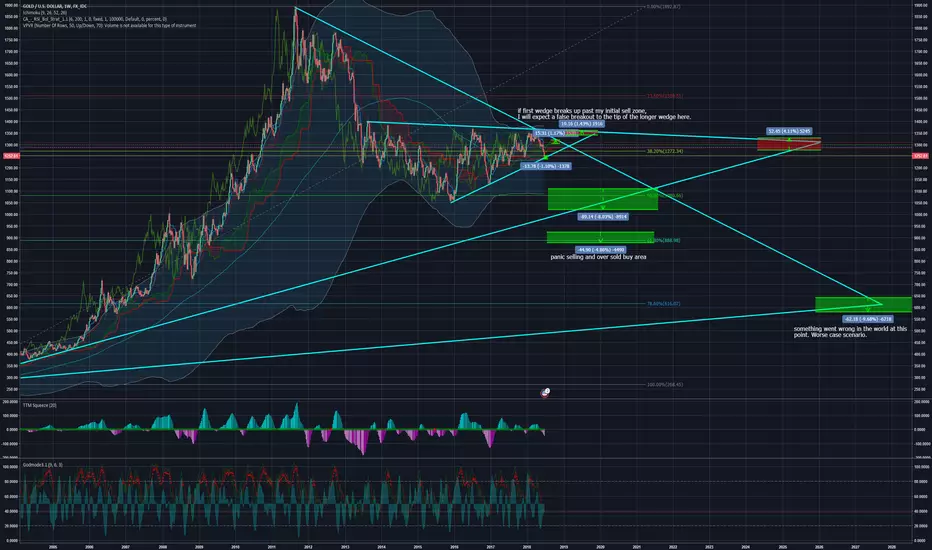Click the red current price tag on left axis
Screen dimensions: 932x550
tap(11, 156)
